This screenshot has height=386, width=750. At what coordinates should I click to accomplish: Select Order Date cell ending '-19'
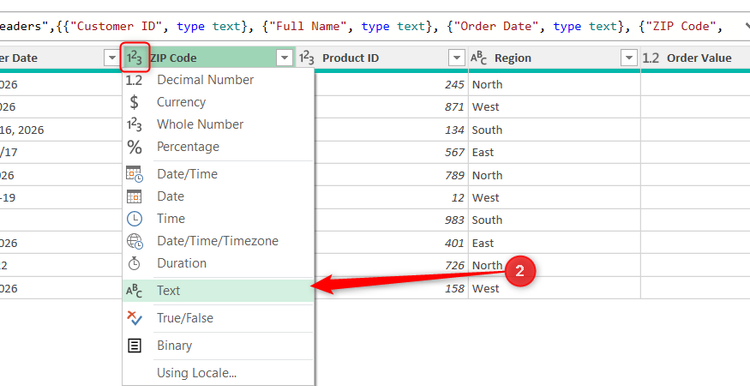coord(61,198)
